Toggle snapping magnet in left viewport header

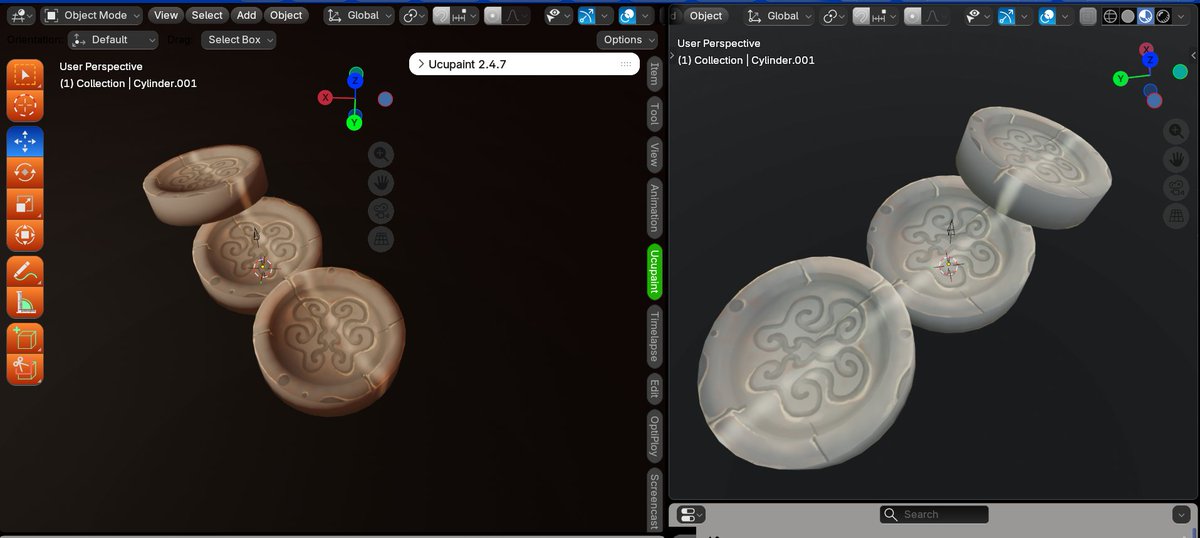pos(442,15)
